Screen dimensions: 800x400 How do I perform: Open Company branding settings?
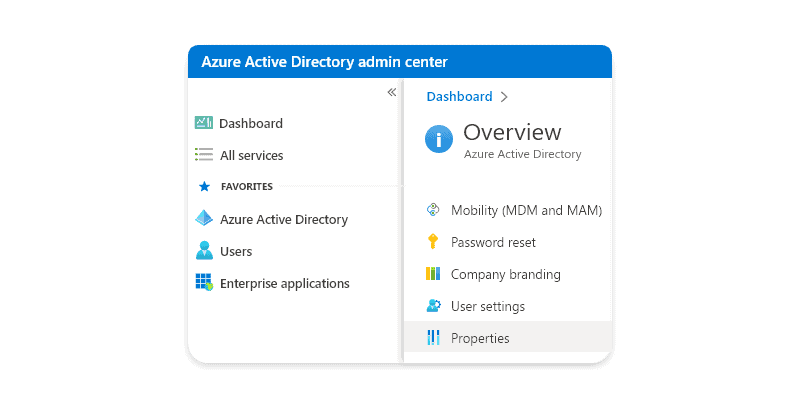[508, 274]
